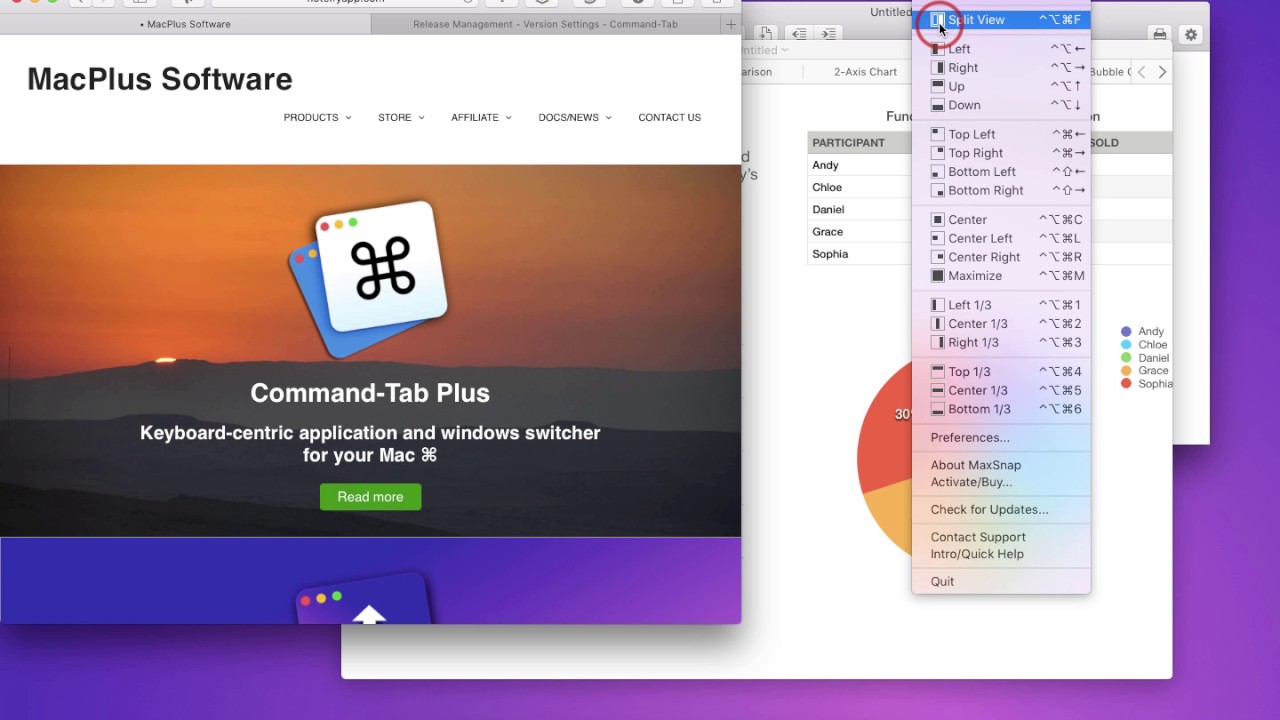Click the Command-Tab Plus app icon image
Viewport: 1280px width, 720px height.
tap(369, 279)
